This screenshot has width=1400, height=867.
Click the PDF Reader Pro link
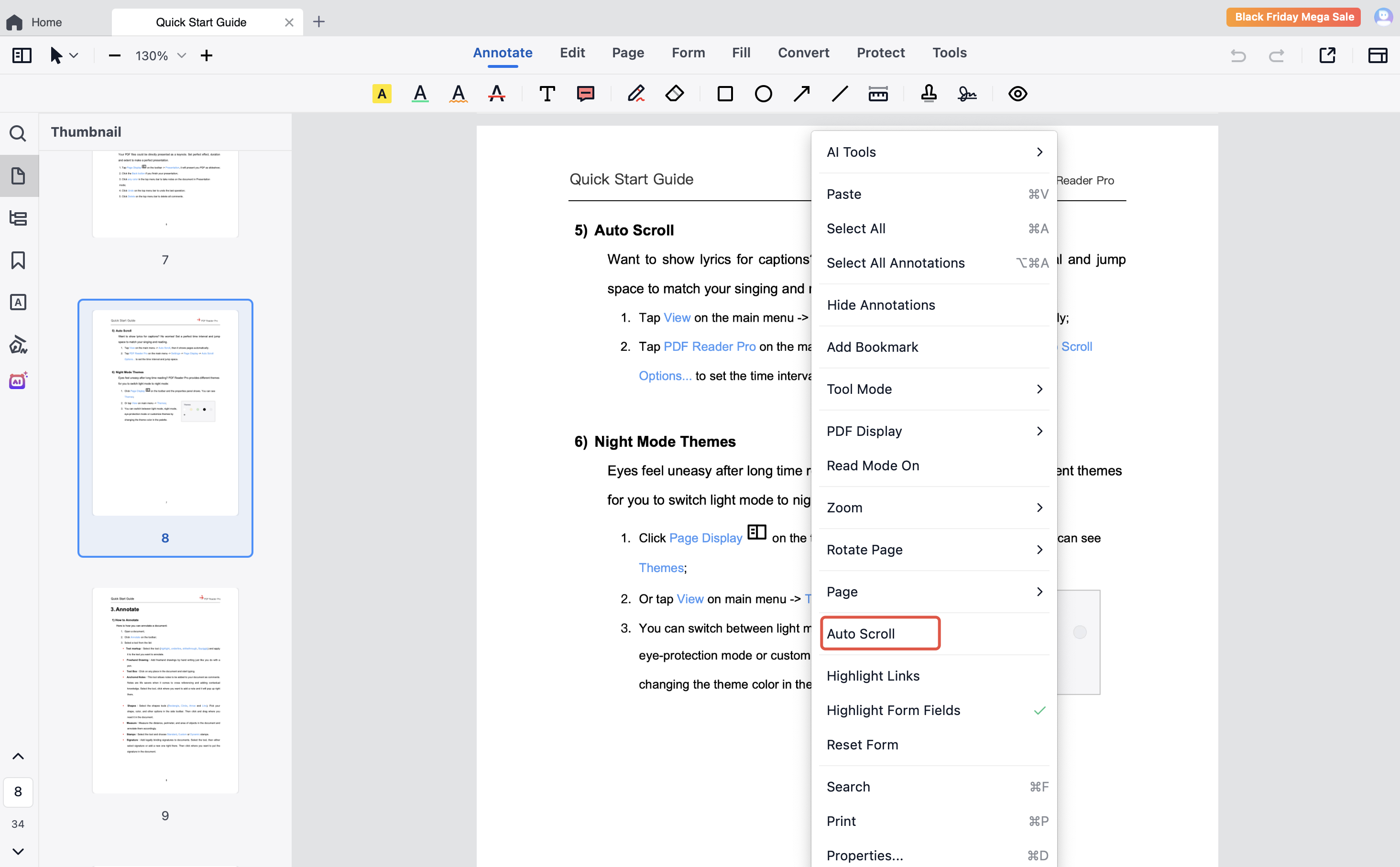coord(709,347)
